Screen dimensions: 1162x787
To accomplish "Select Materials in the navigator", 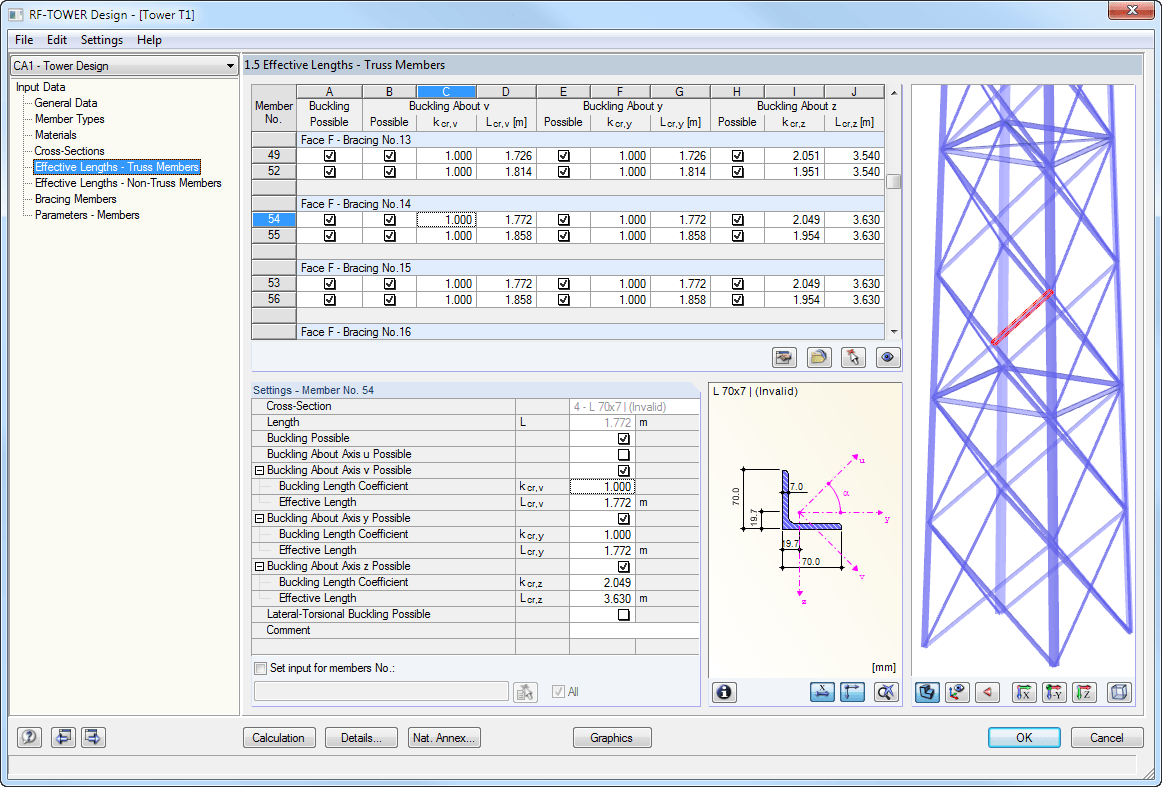I will 56,135.
